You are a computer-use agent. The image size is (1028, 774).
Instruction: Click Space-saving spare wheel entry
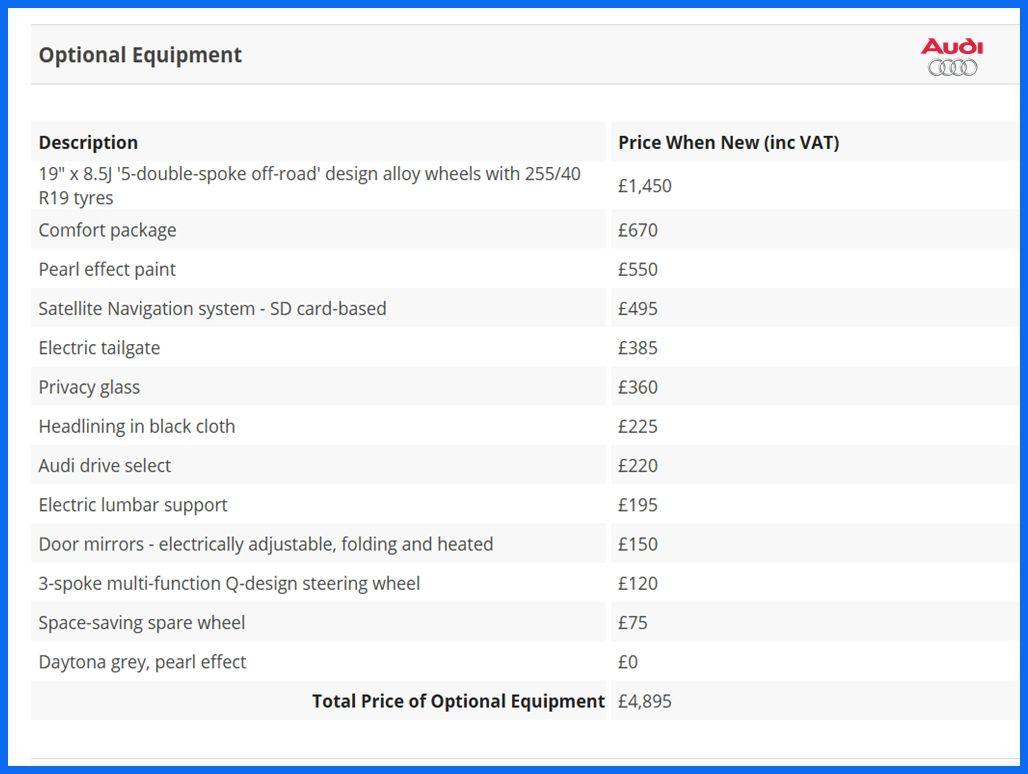tap(142, 623)
